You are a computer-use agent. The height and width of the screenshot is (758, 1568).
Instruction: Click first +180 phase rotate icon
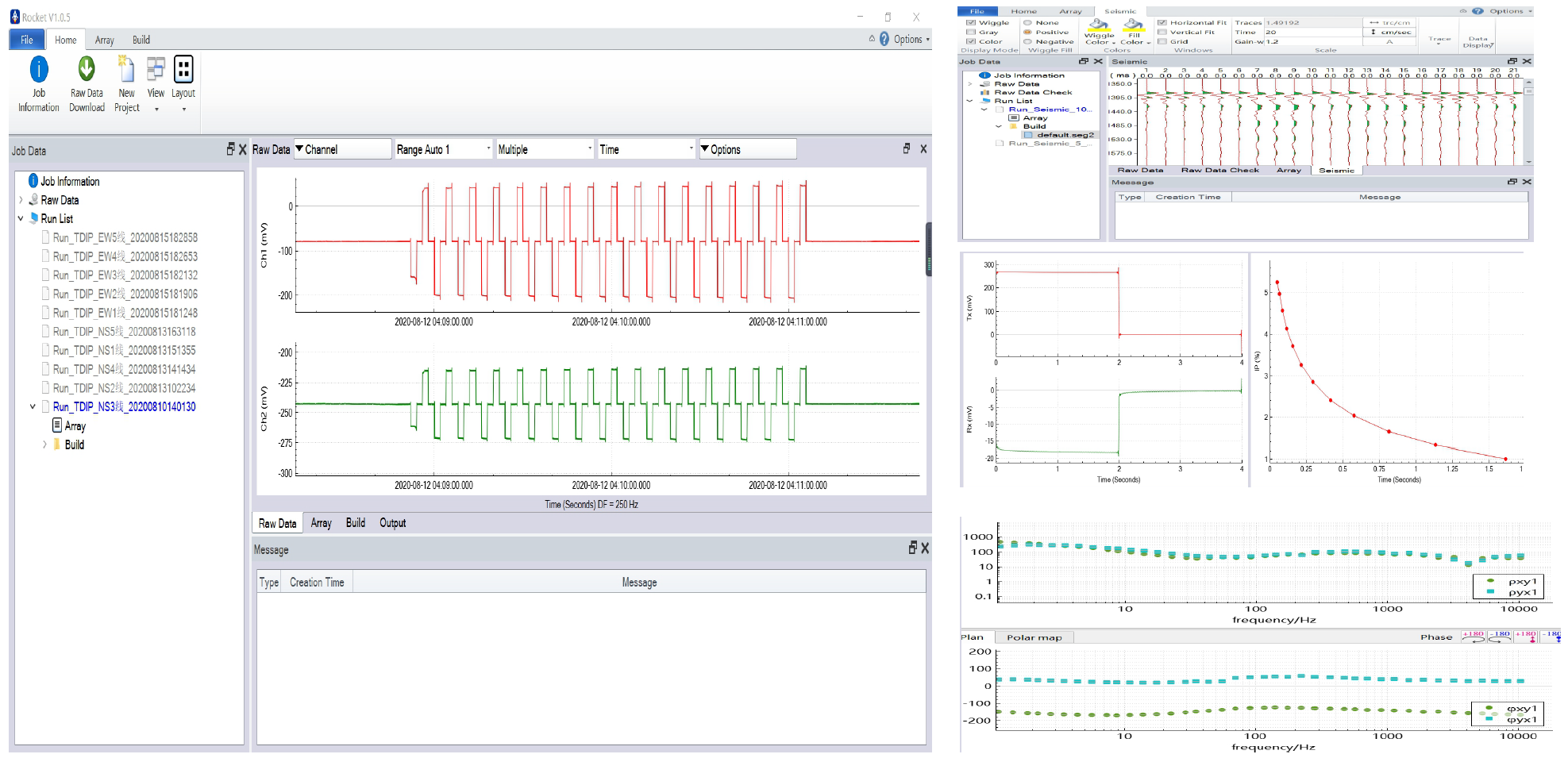tap(1474, 637)
